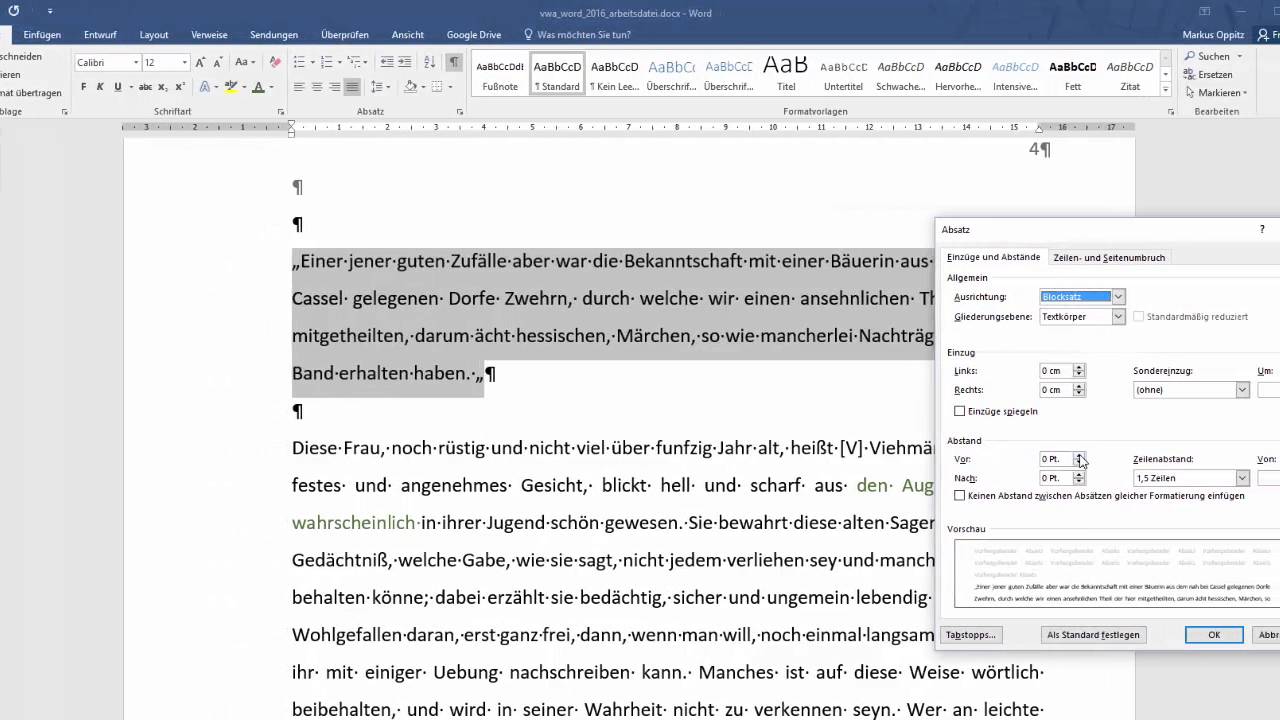Screen dimensions: 1280x720
Task: Click the Vor spacing stepper arrows
Action: tap(1078, 459)
